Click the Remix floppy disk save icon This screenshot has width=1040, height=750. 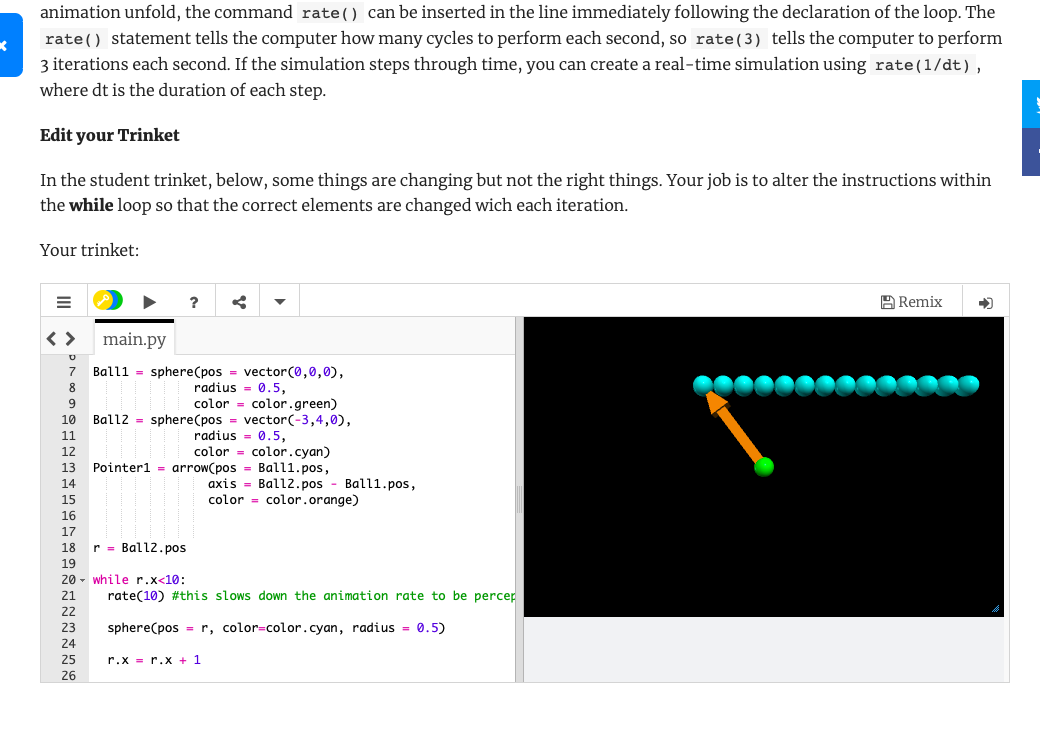[888, 301]
